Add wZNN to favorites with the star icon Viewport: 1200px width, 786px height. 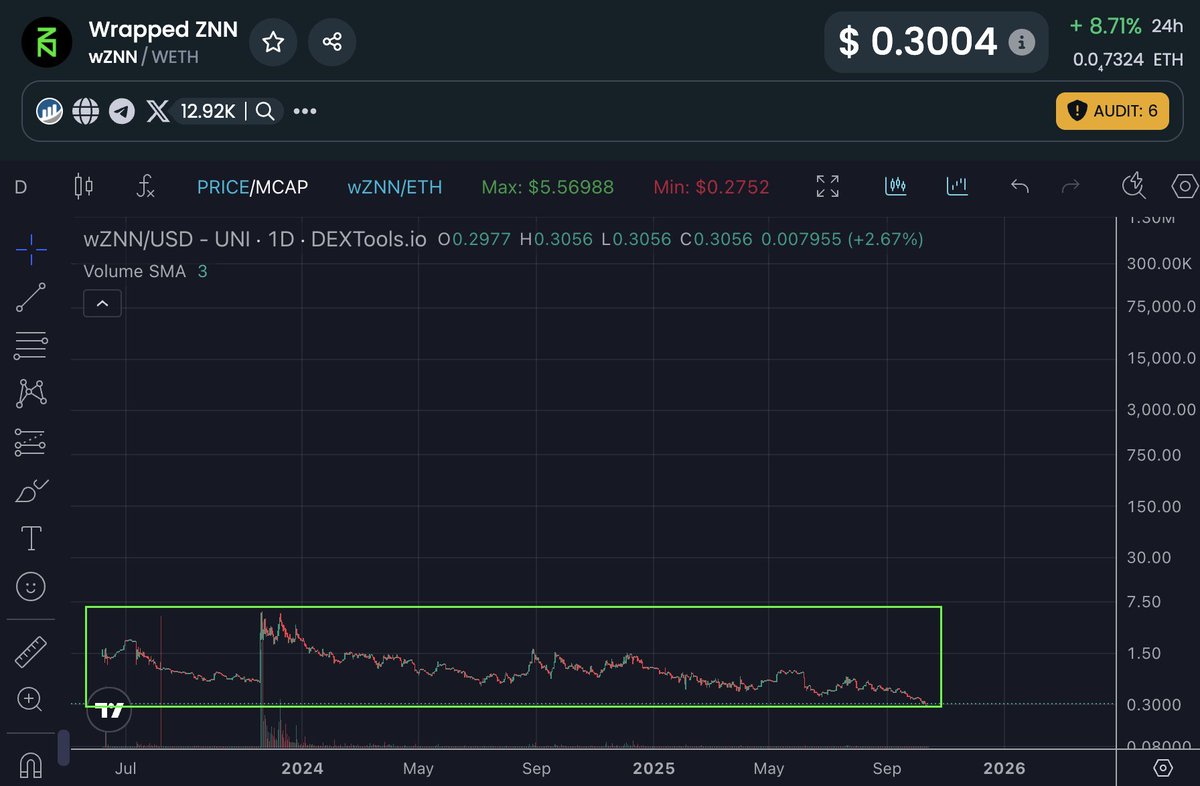[x=273, y=42]
